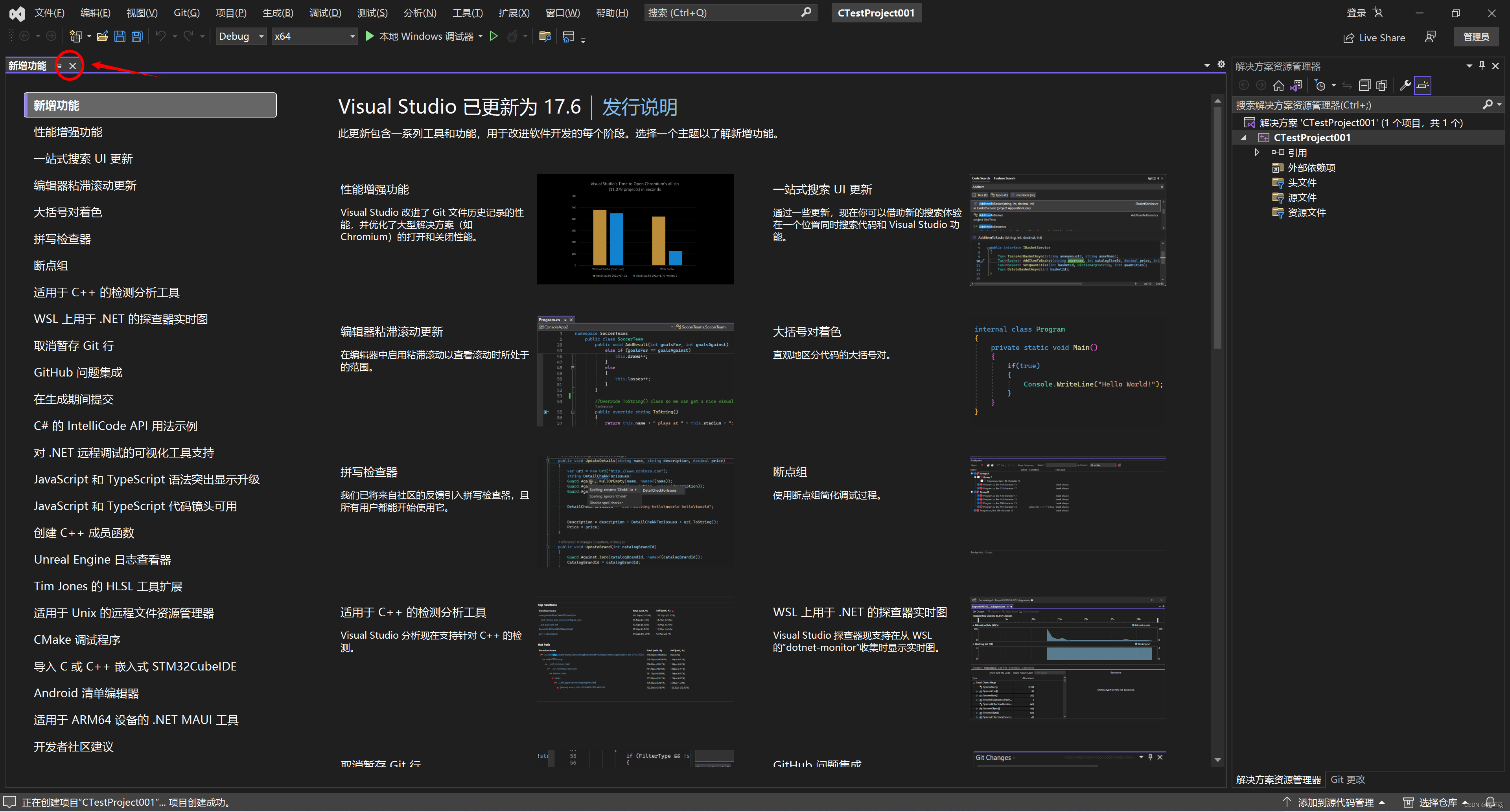Open dropdown arrow next to New Project icon
Image resolution: width=1510 pixels, height=812 pixels.
(x=89, y=36)
